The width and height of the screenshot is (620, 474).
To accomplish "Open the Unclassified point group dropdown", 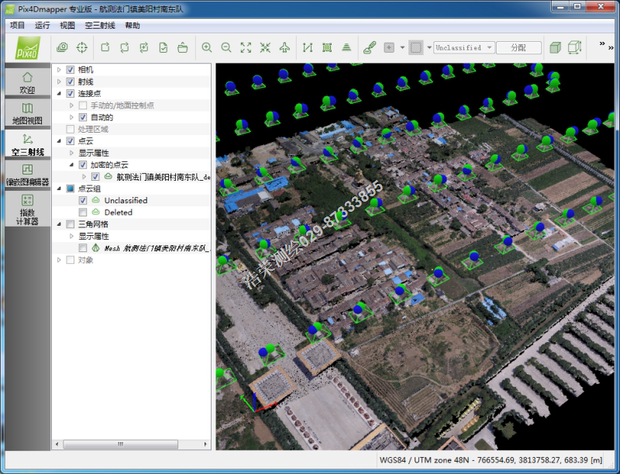I will [x=463, y=47].
